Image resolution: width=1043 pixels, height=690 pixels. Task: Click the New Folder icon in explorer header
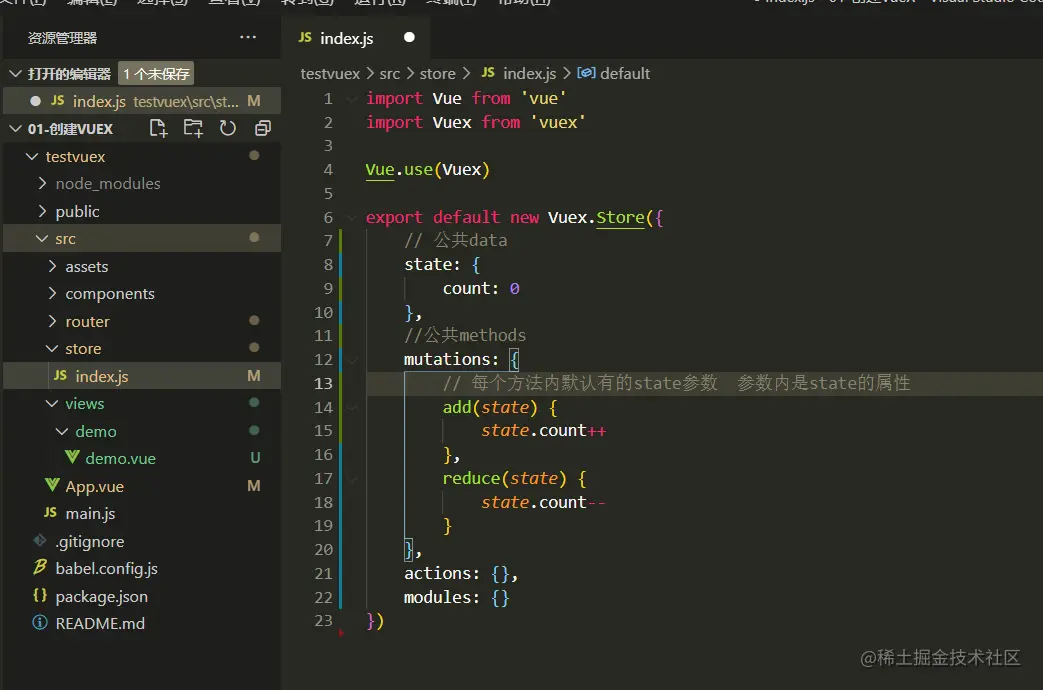pos(193,128)
